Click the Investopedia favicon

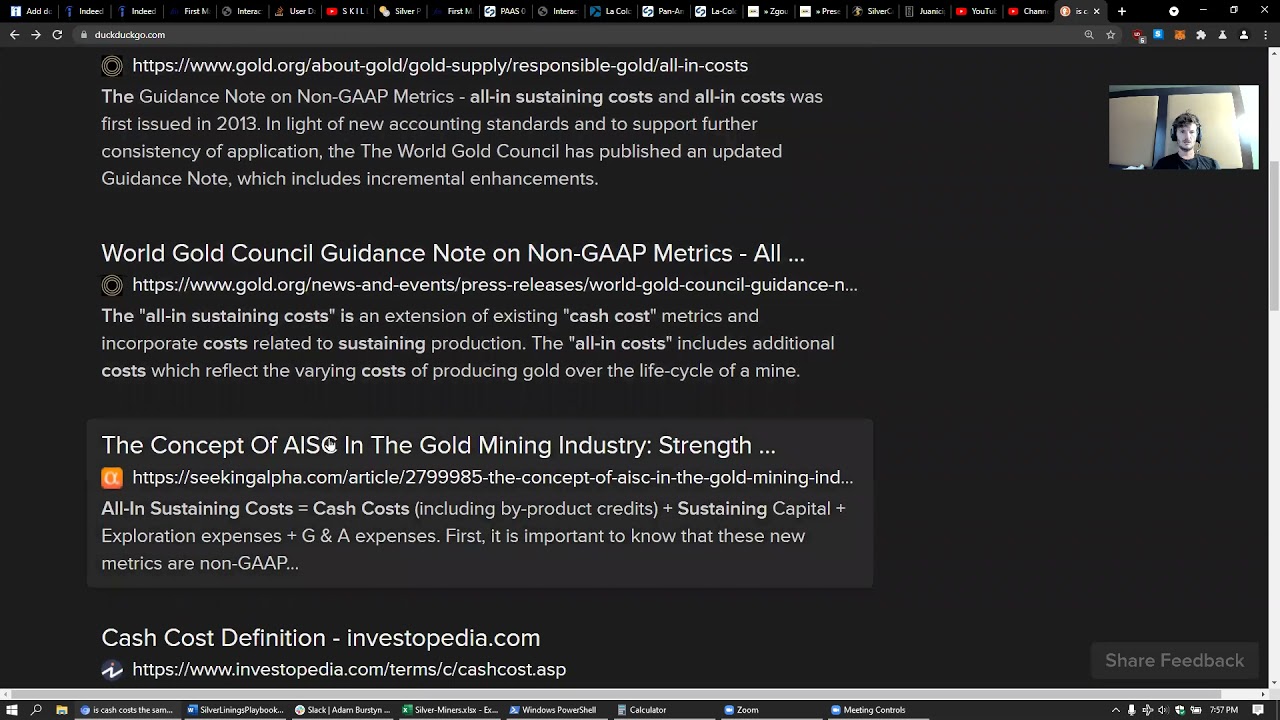tap(112, 670)
